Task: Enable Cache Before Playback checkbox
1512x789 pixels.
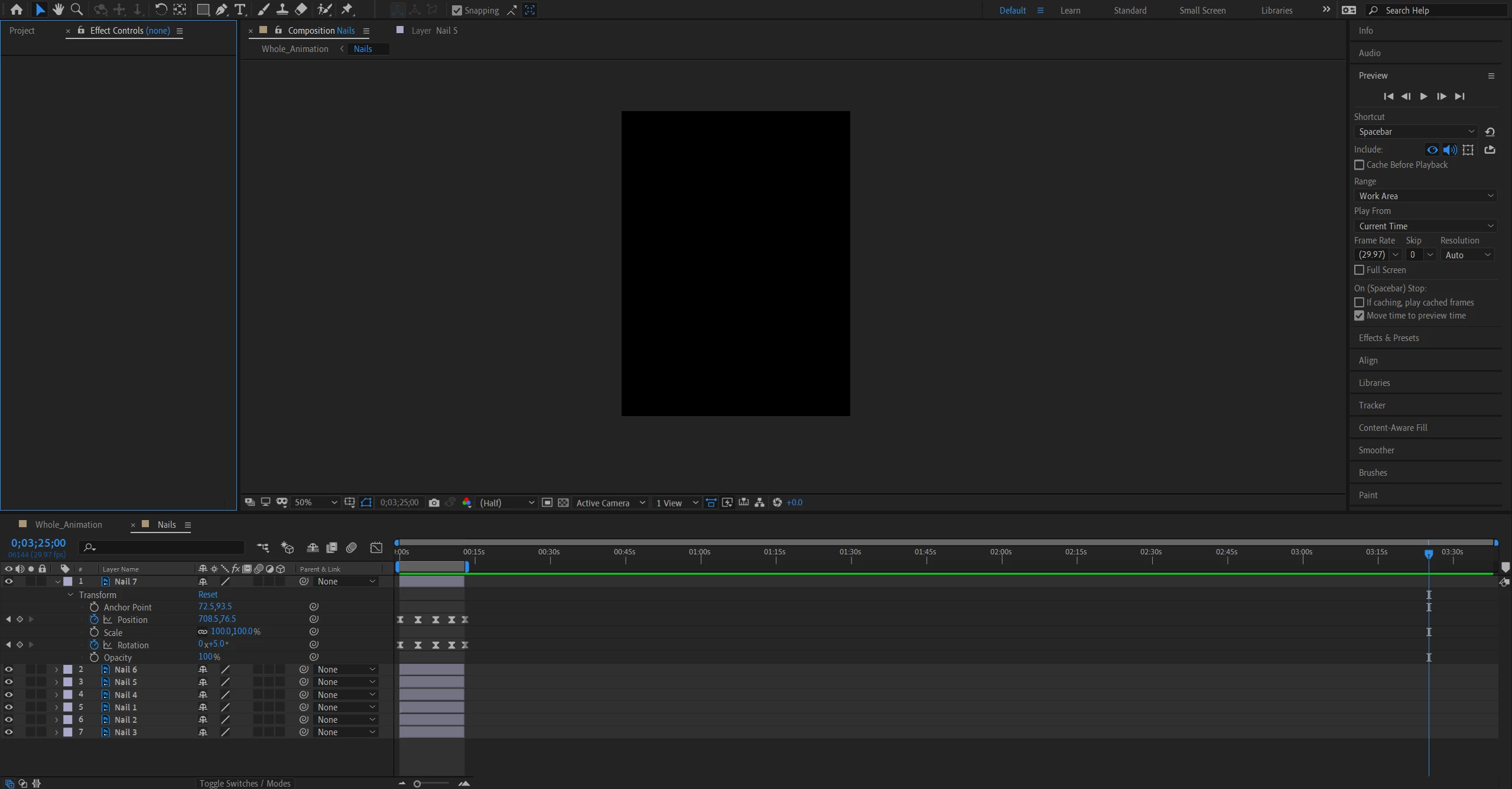Action: [x=1359, y=165]
